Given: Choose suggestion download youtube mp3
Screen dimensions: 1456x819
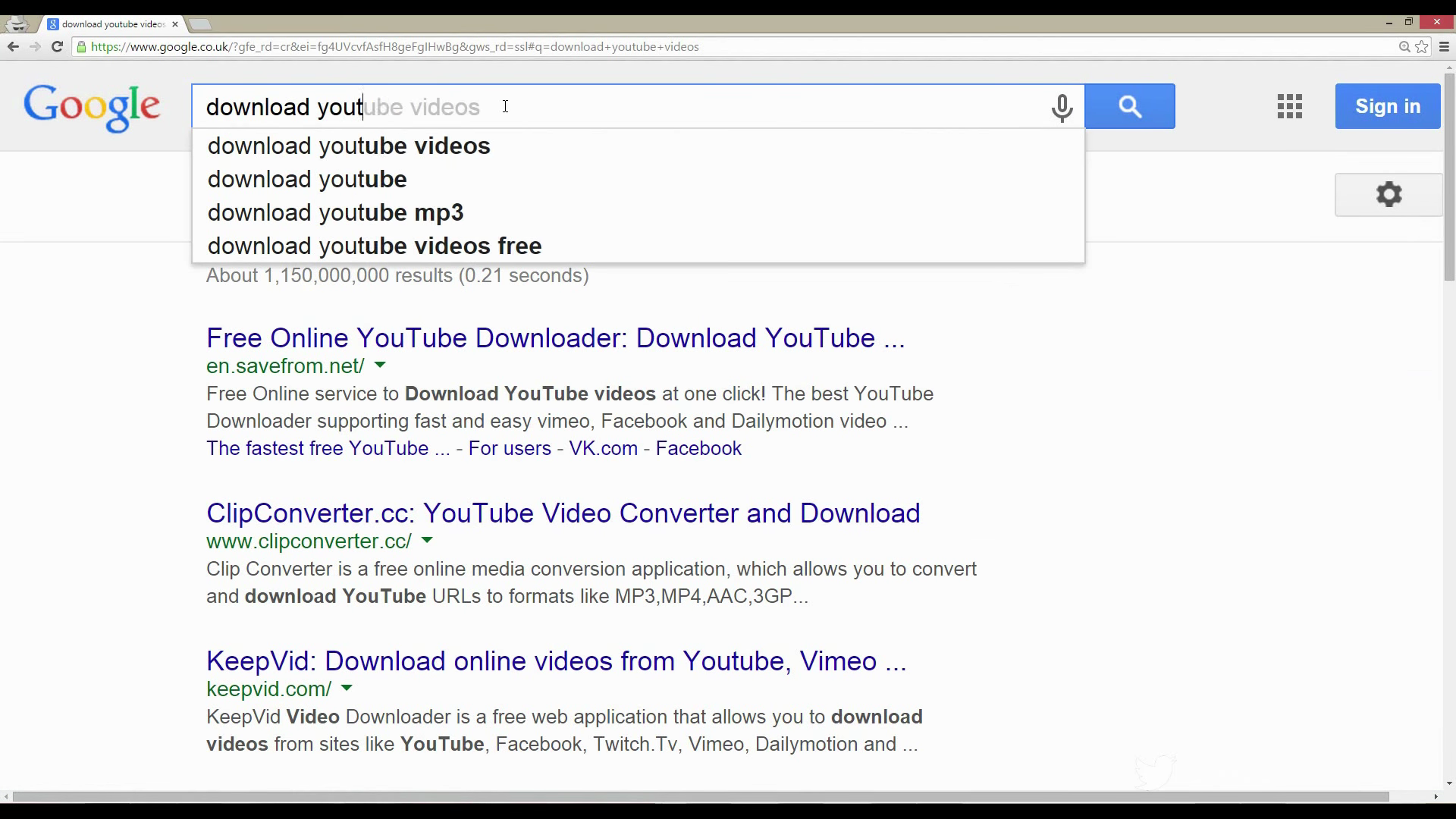Looking at the screenshot, I should point(638,212).
